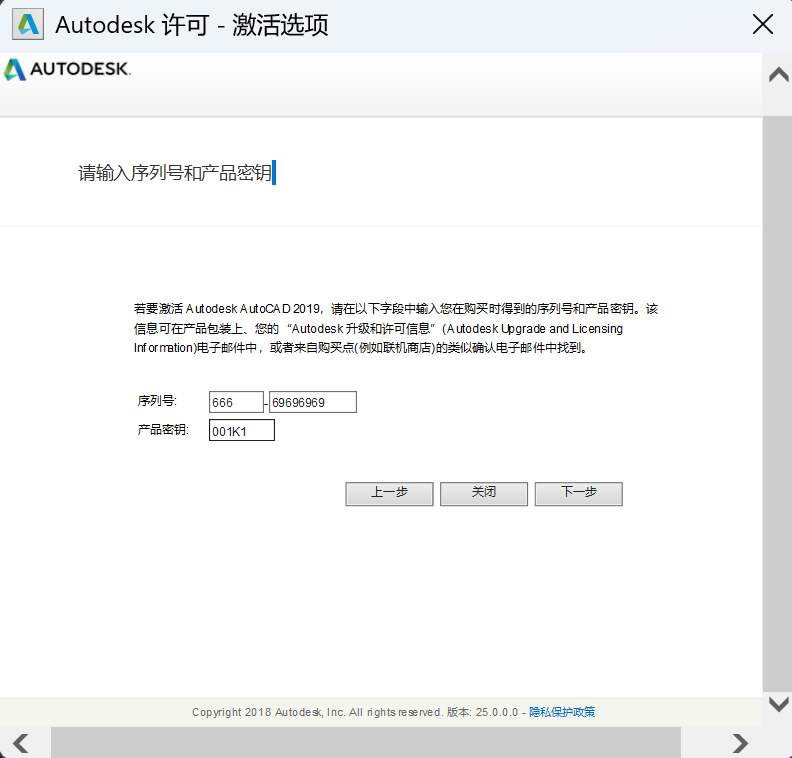Click the copyright 2018 Autodesk text

(317, 713)
